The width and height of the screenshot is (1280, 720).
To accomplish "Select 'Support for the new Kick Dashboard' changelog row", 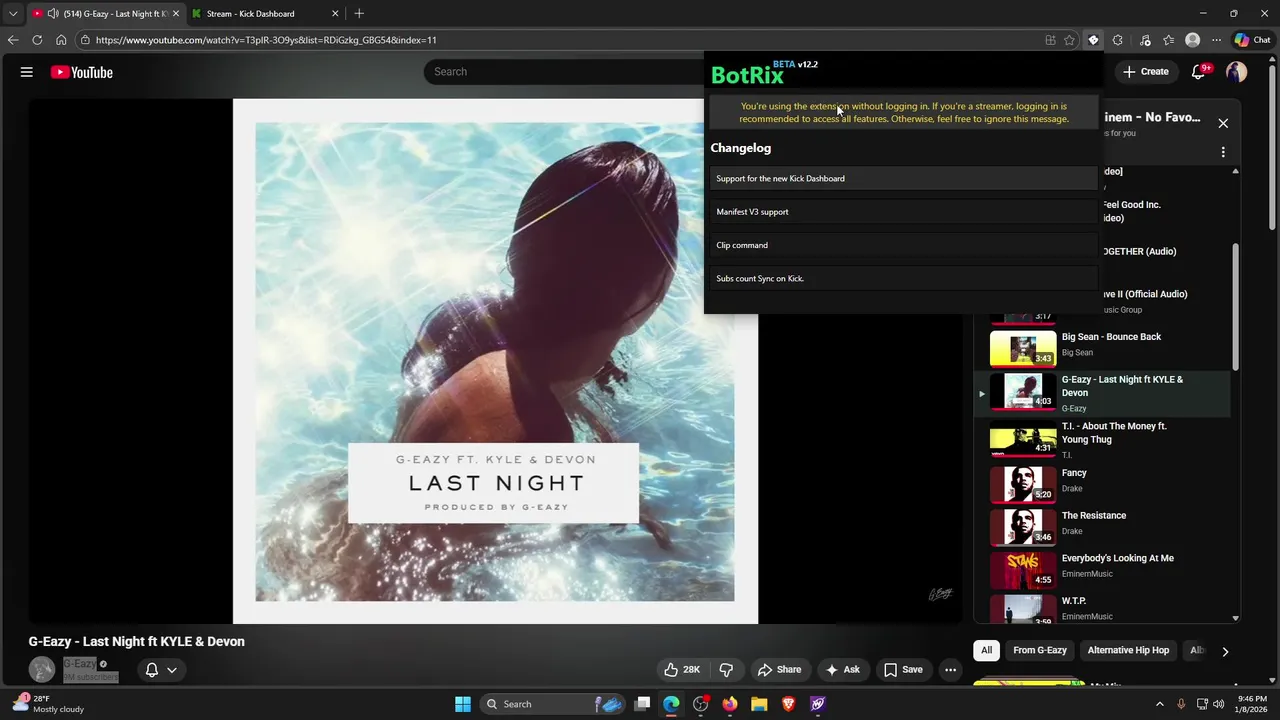I will pos(904,178).
